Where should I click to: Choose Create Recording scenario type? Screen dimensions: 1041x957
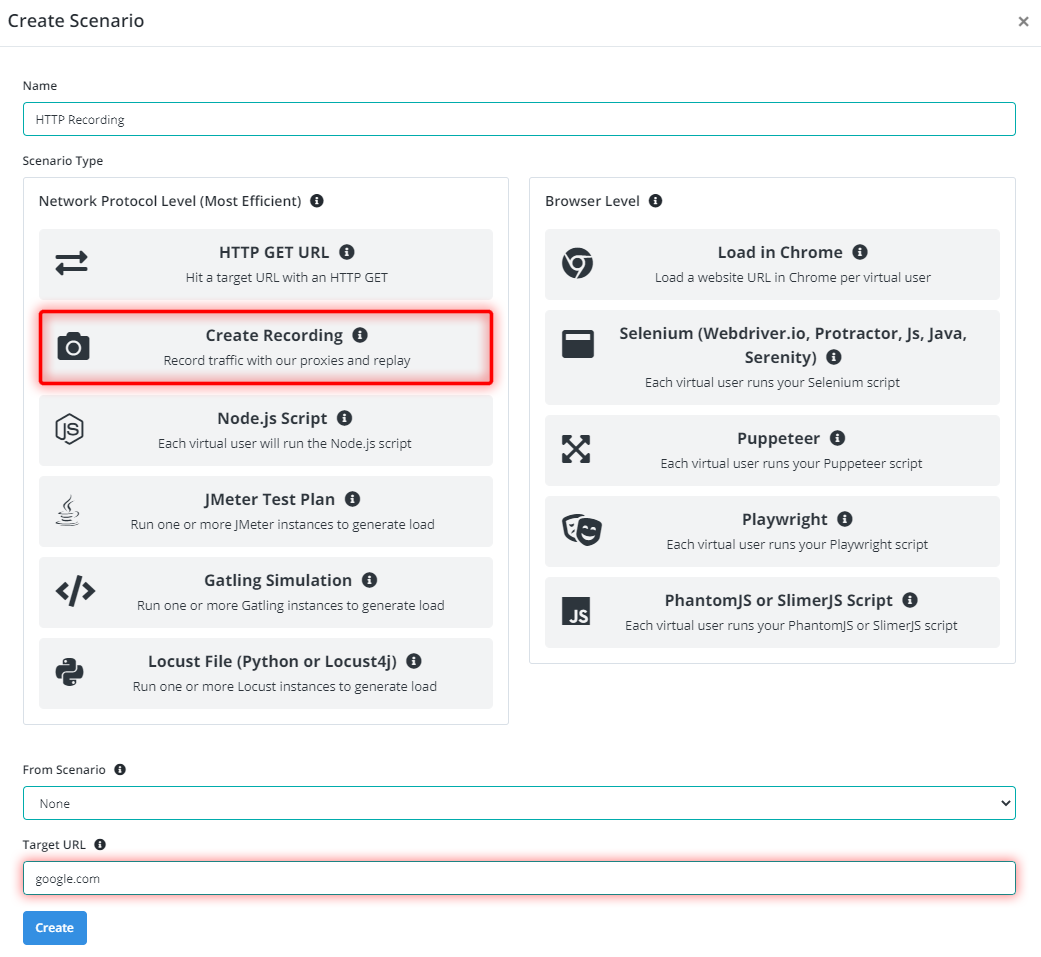(266, 347)
